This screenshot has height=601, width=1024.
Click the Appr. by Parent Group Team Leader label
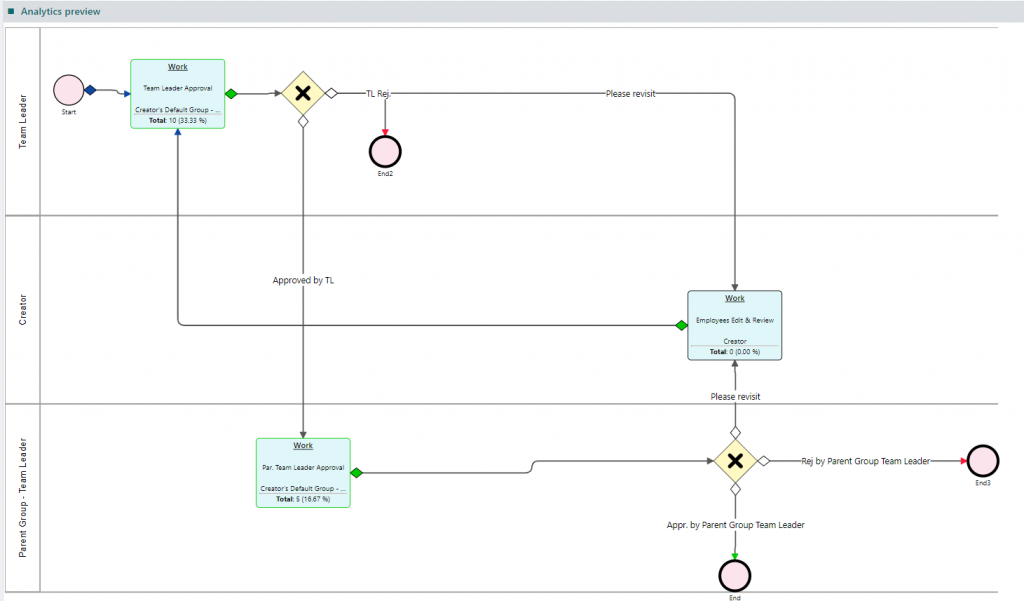tap(735, 524)
